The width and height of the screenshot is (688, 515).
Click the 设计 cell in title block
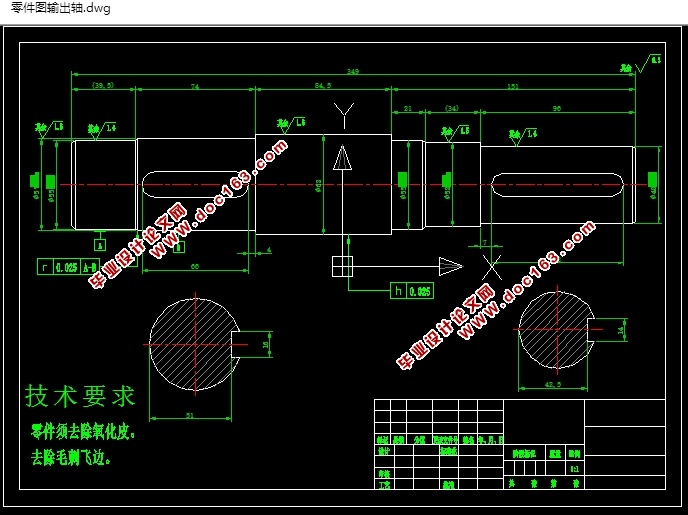(x=384, y=451)
